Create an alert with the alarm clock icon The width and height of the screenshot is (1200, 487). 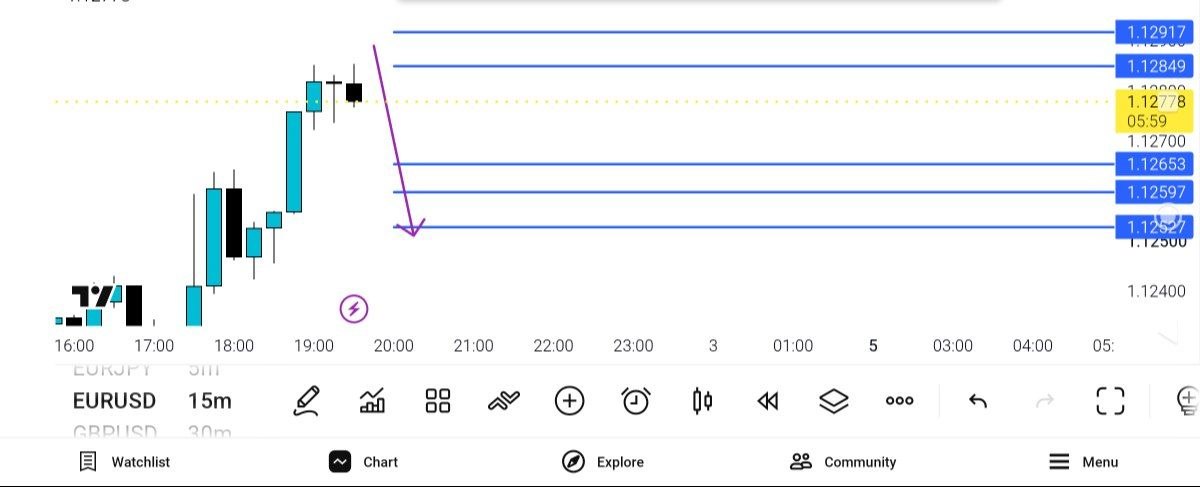pos(636,401)
